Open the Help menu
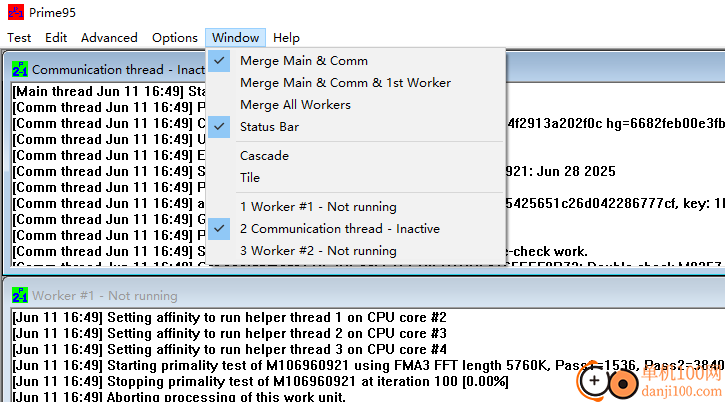The width and height of the screenshot is (725, 402). 286,37
